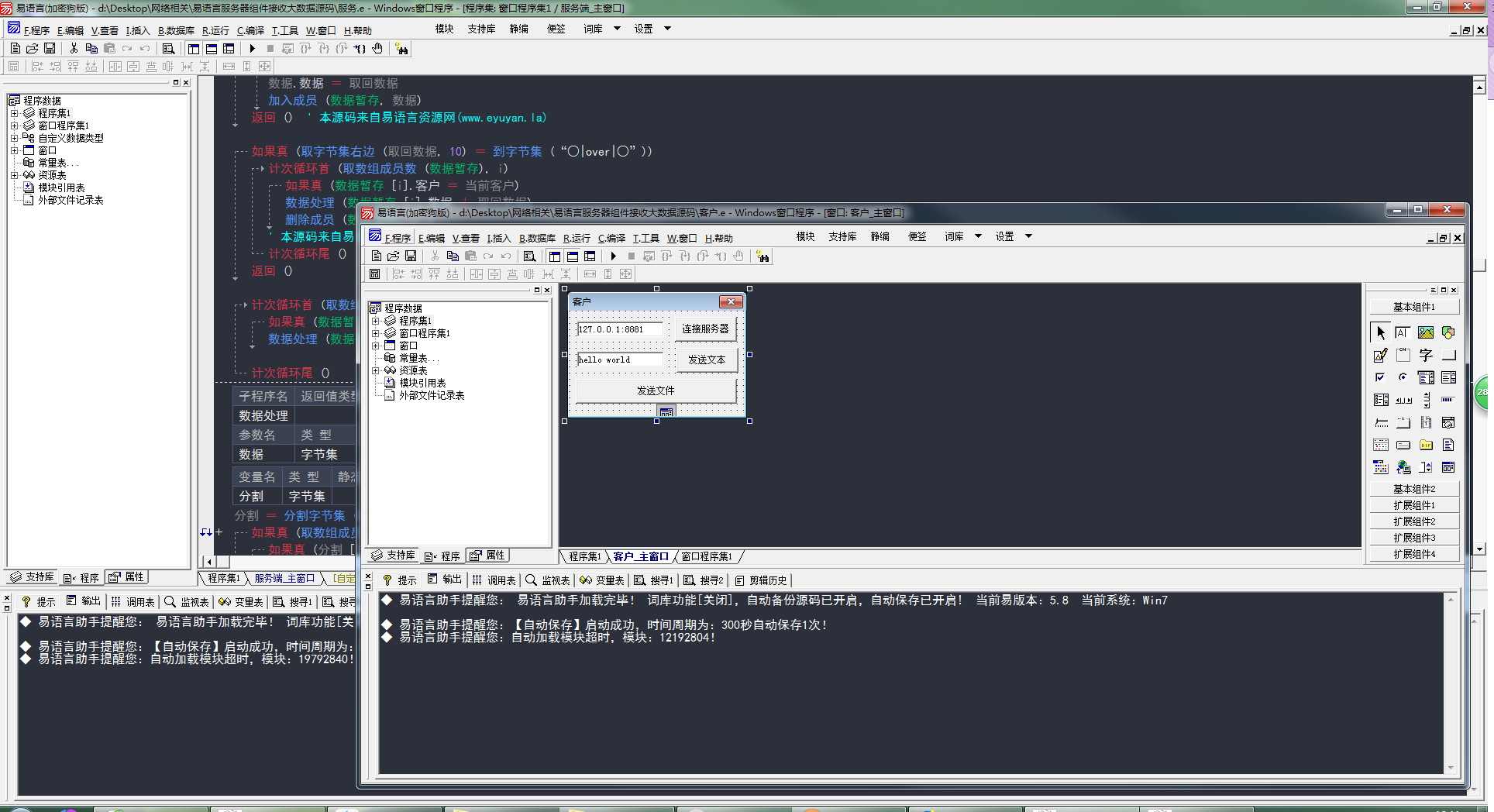Toggle the work panel view in 服务.e toolbar
The height and width of the screenshot is (812, 1494).
(x=194, y=49)
